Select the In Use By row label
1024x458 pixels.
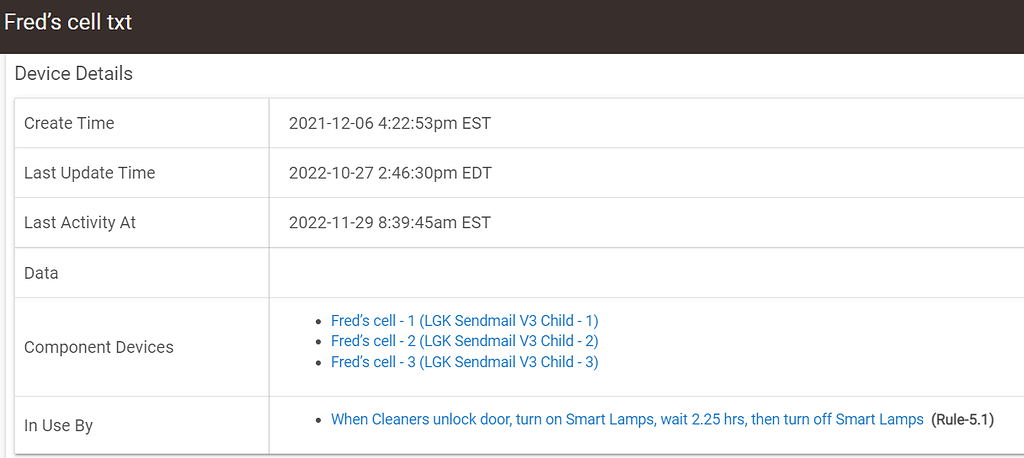58,425
